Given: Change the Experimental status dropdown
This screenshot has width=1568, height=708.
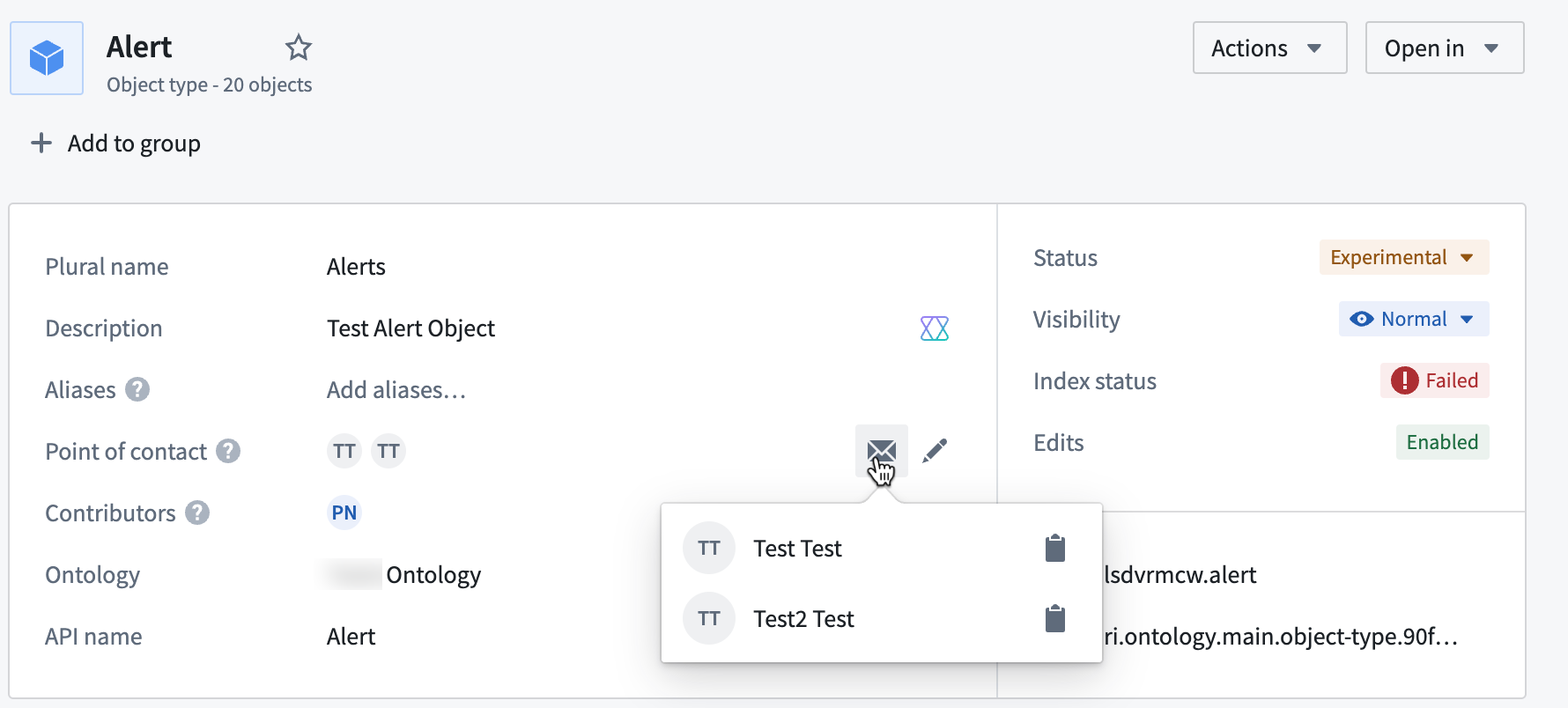Looking at the screenshot, I should click(1404, 257).
